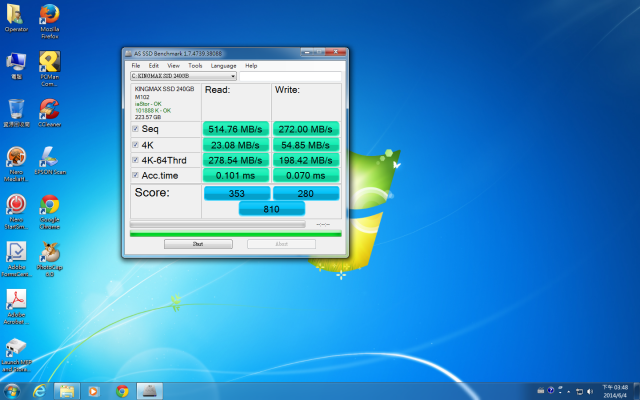Open Windows Explorer from taskbar
640x400 pixels.
tap(67, 391)
